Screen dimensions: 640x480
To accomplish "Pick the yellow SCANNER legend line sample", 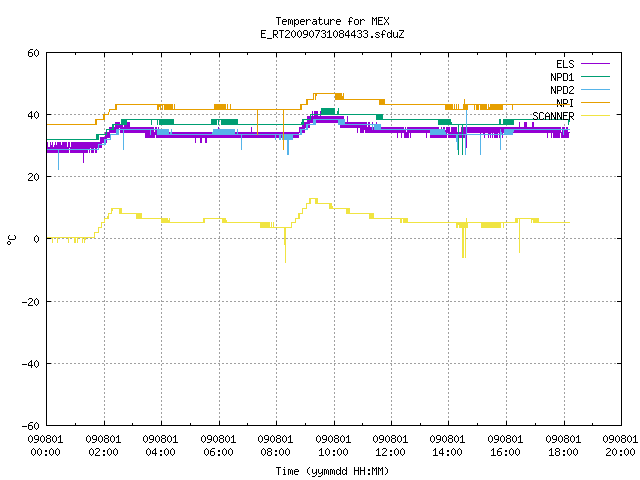I will click(x=595, y=116).
